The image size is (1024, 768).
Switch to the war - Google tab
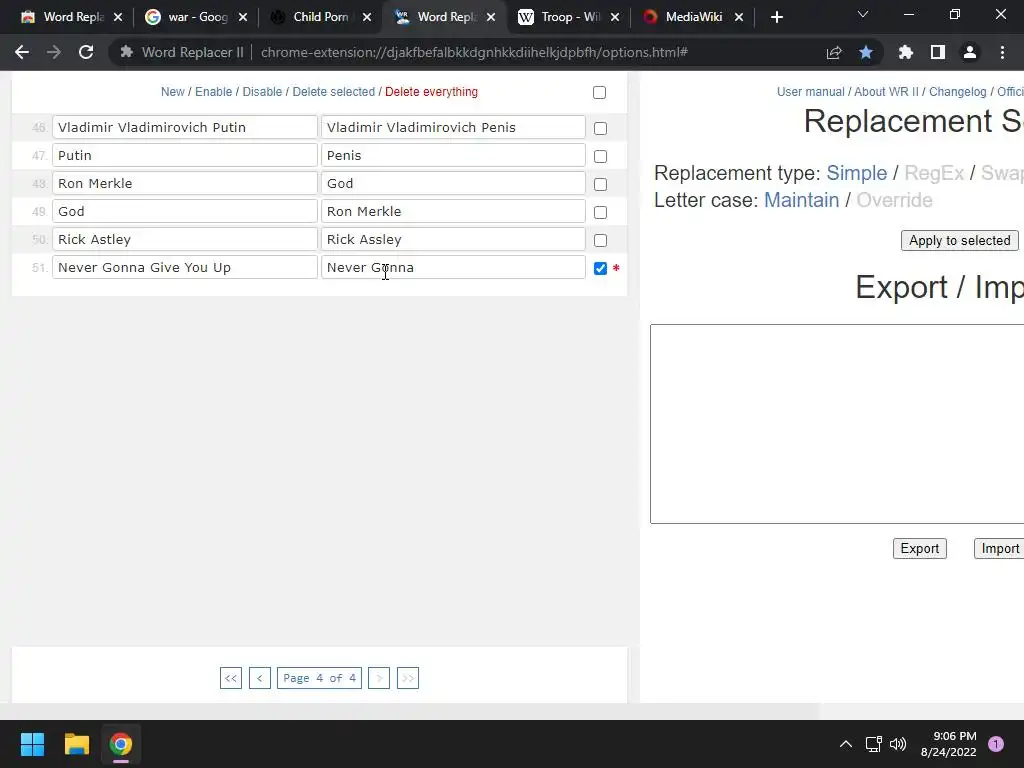[195, 18]
